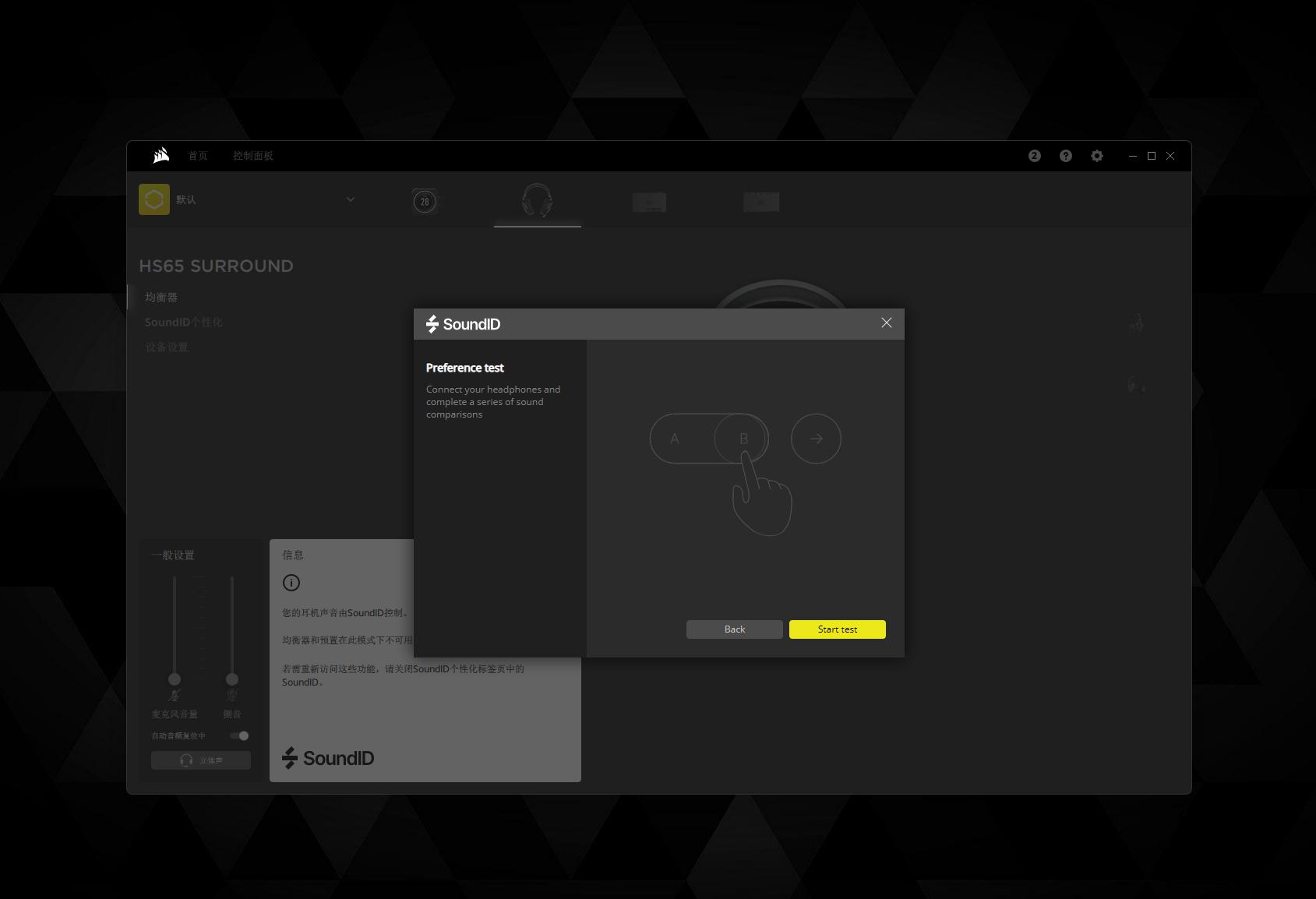Open the settings gear icon

[x=1096, y=156]
